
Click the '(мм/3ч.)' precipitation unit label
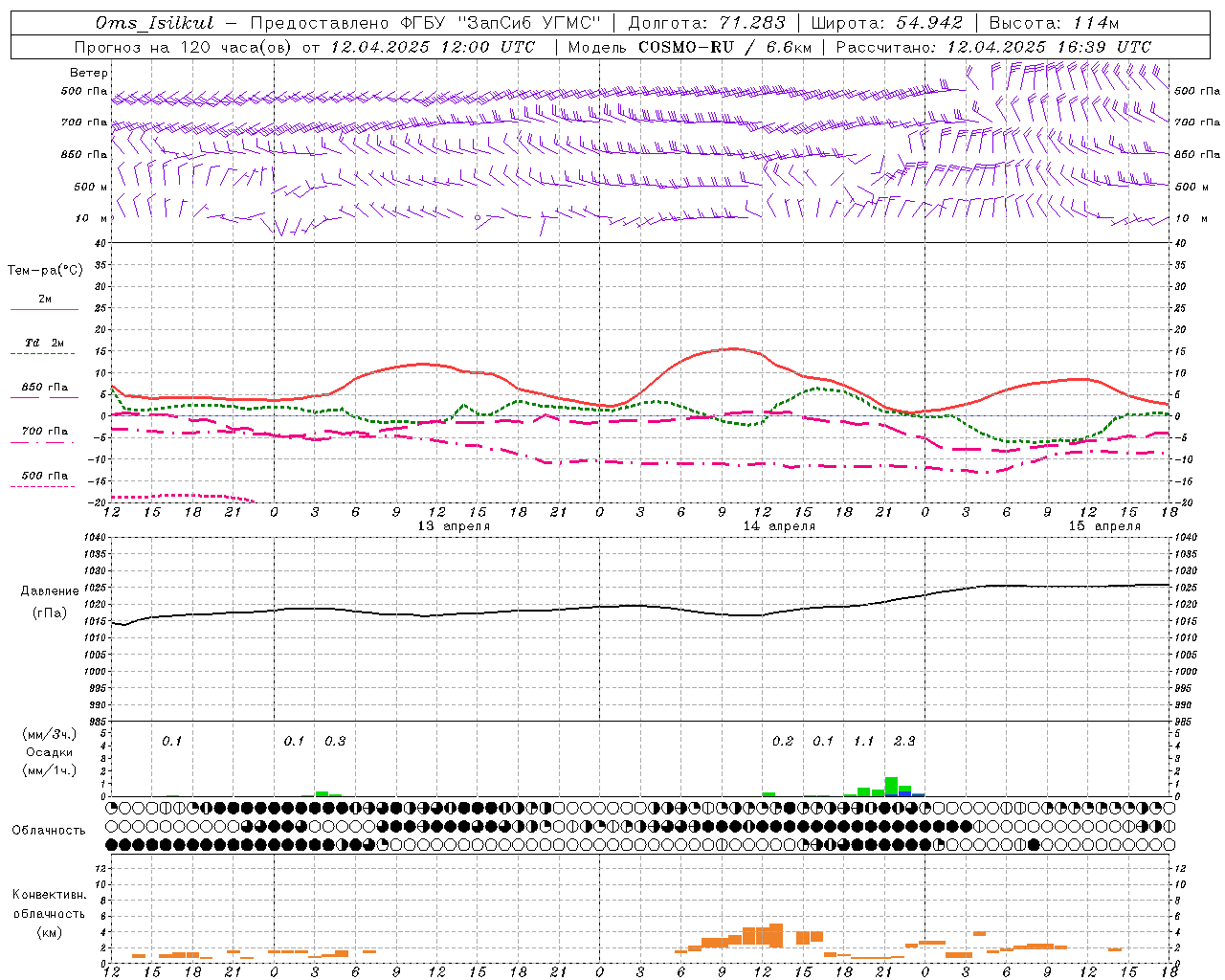(x=50, y=734)
